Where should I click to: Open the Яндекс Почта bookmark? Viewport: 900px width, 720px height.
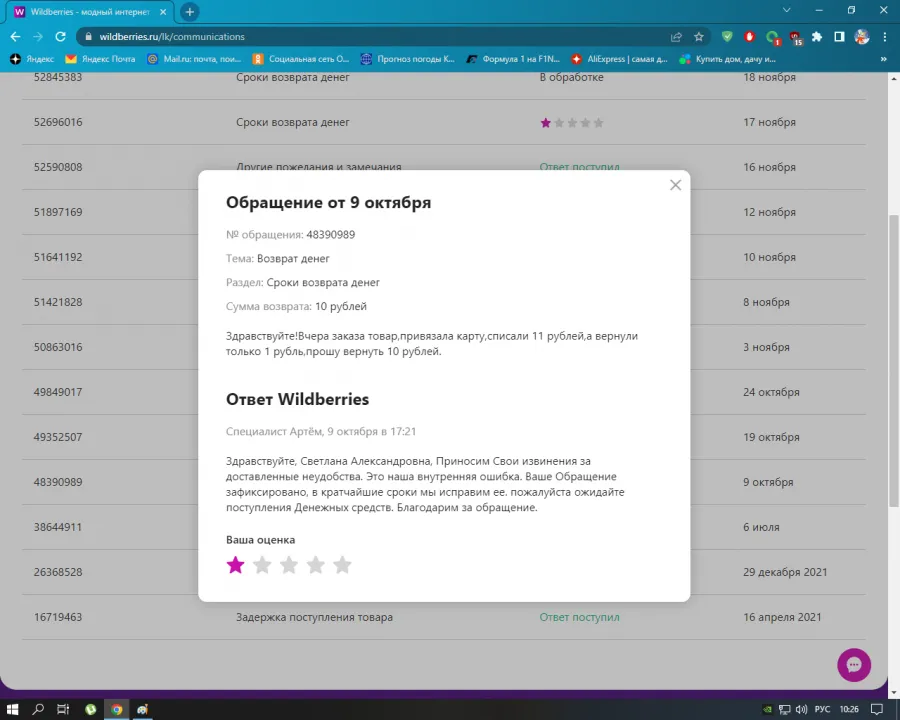point(100,59)
